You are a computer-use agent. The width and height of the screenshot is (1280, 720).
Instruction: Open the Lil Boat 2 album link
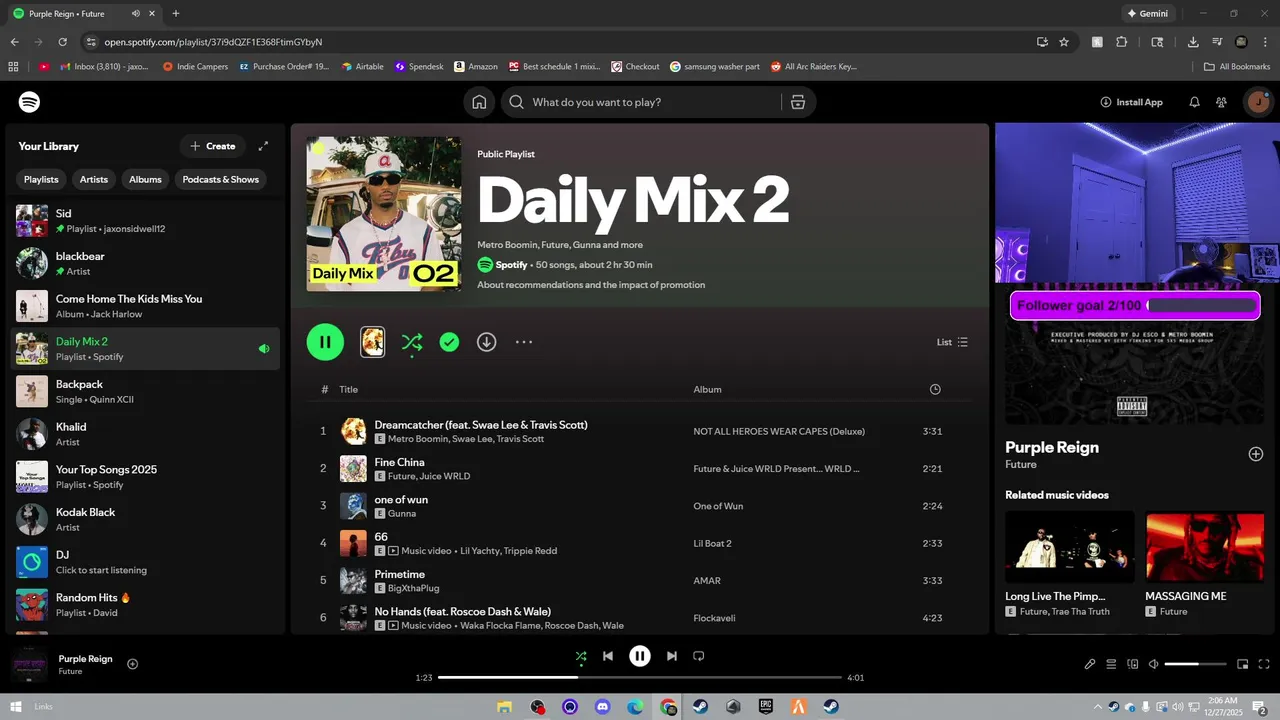[712, 543]
